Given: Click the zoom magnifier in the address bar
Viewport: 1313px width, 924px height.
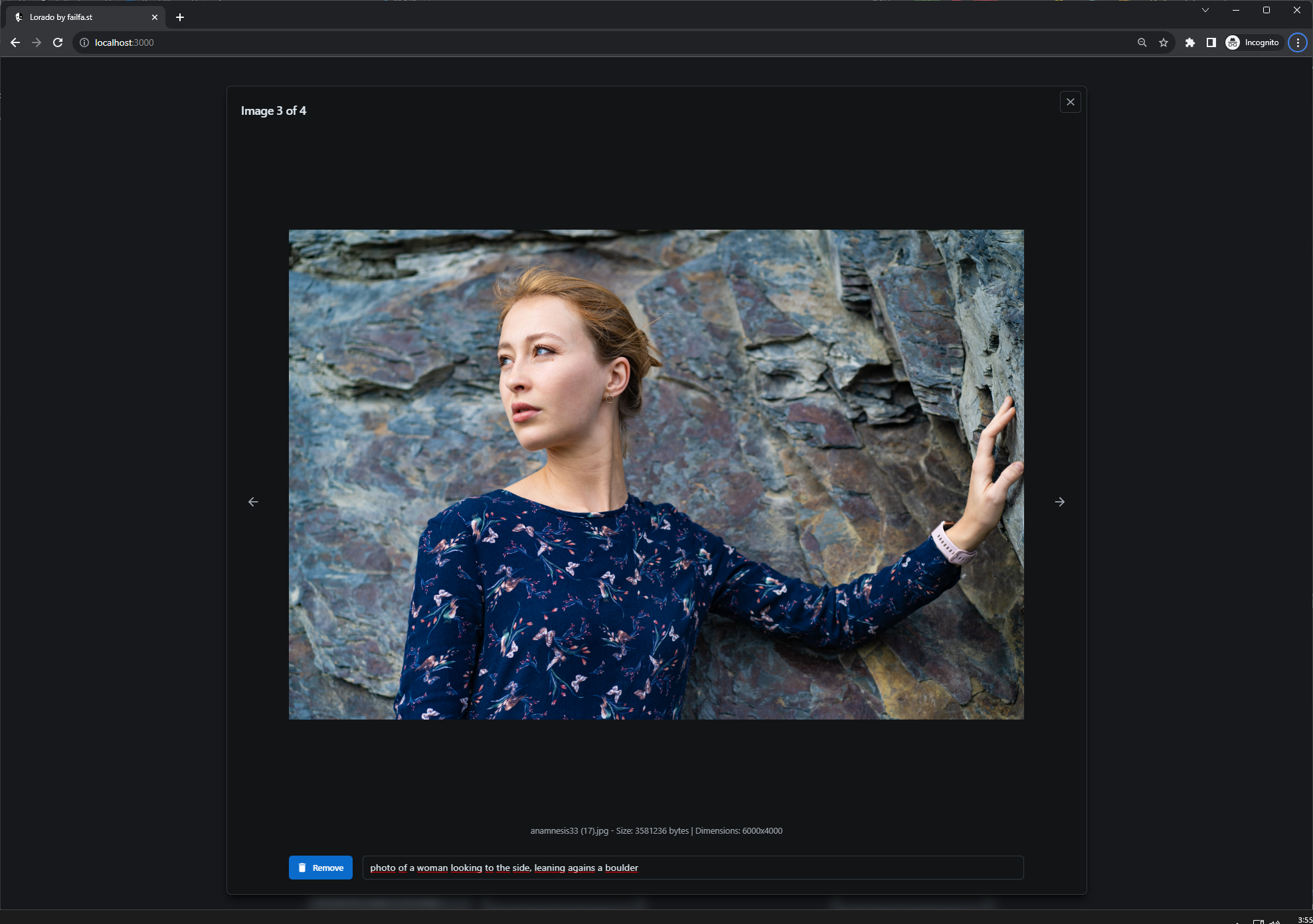Looking at the screenshot, I should click(x=1141, y=42).
